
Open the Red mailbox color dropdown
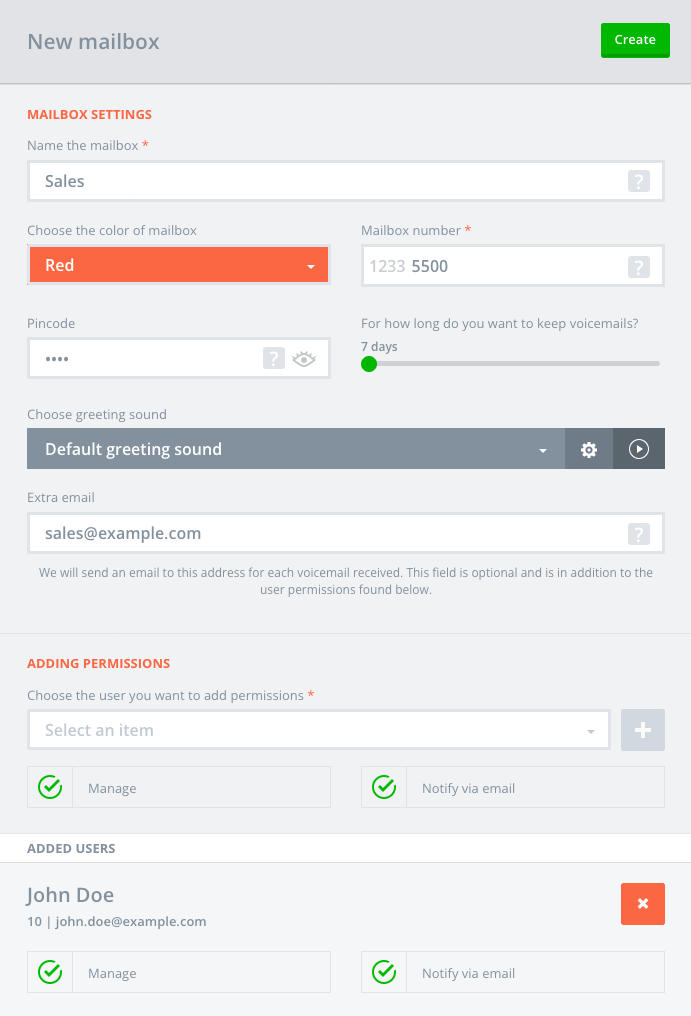(x=179, y=266)
